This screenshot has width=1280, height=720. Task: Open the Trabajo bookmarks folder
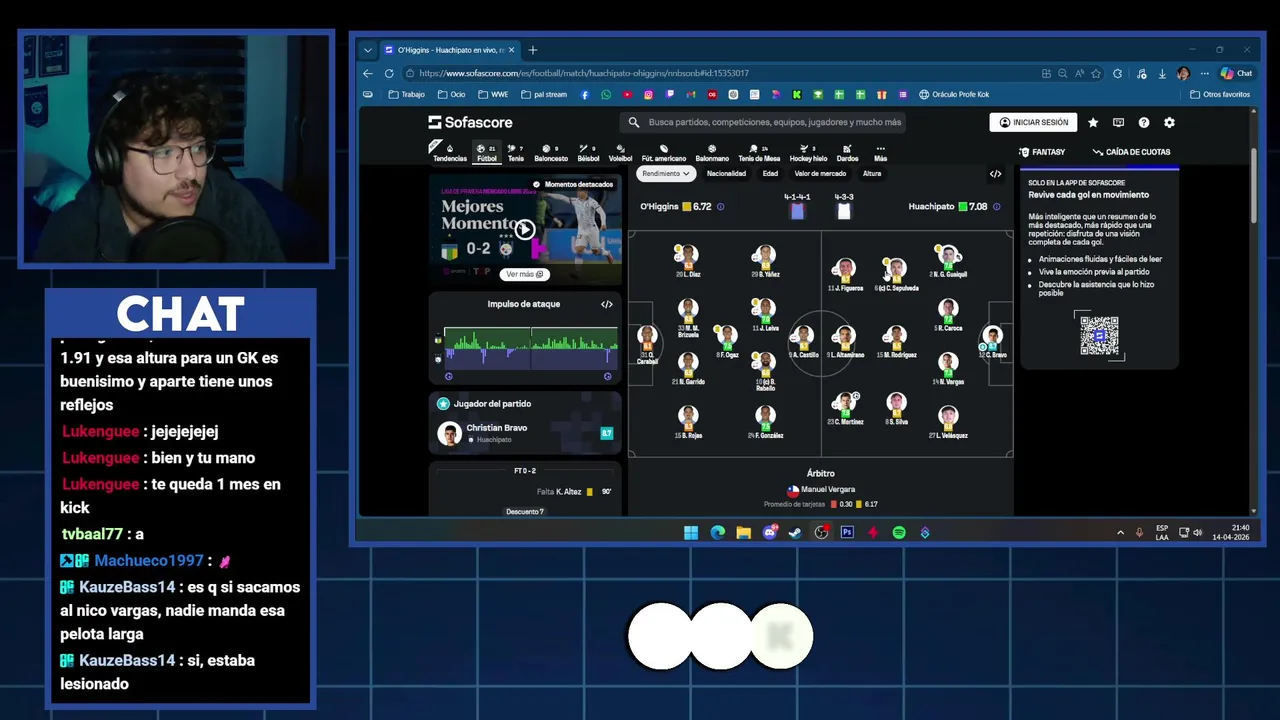point(406,95)
